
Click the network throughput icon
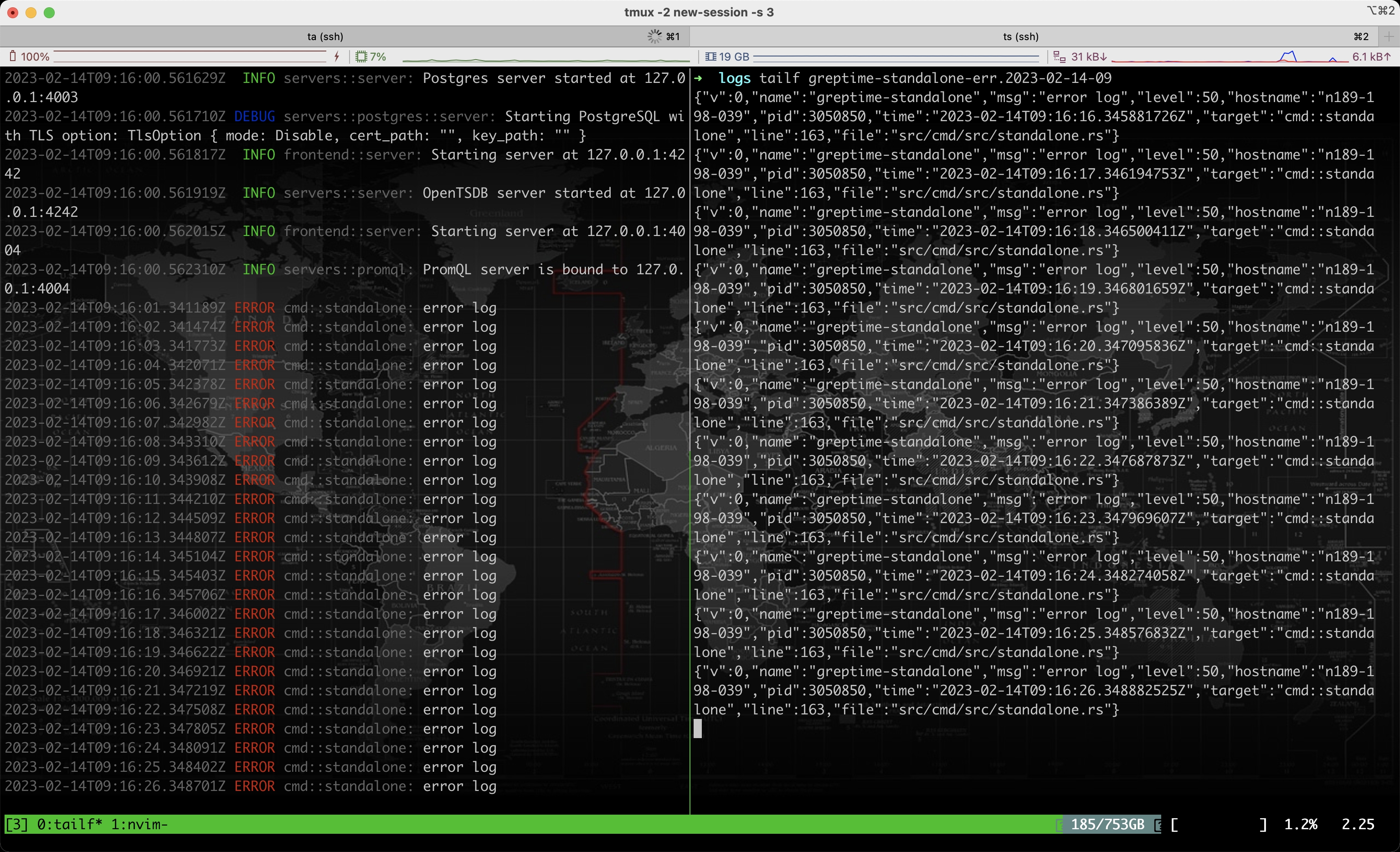pyautogui.click(x=1059, y=56)
